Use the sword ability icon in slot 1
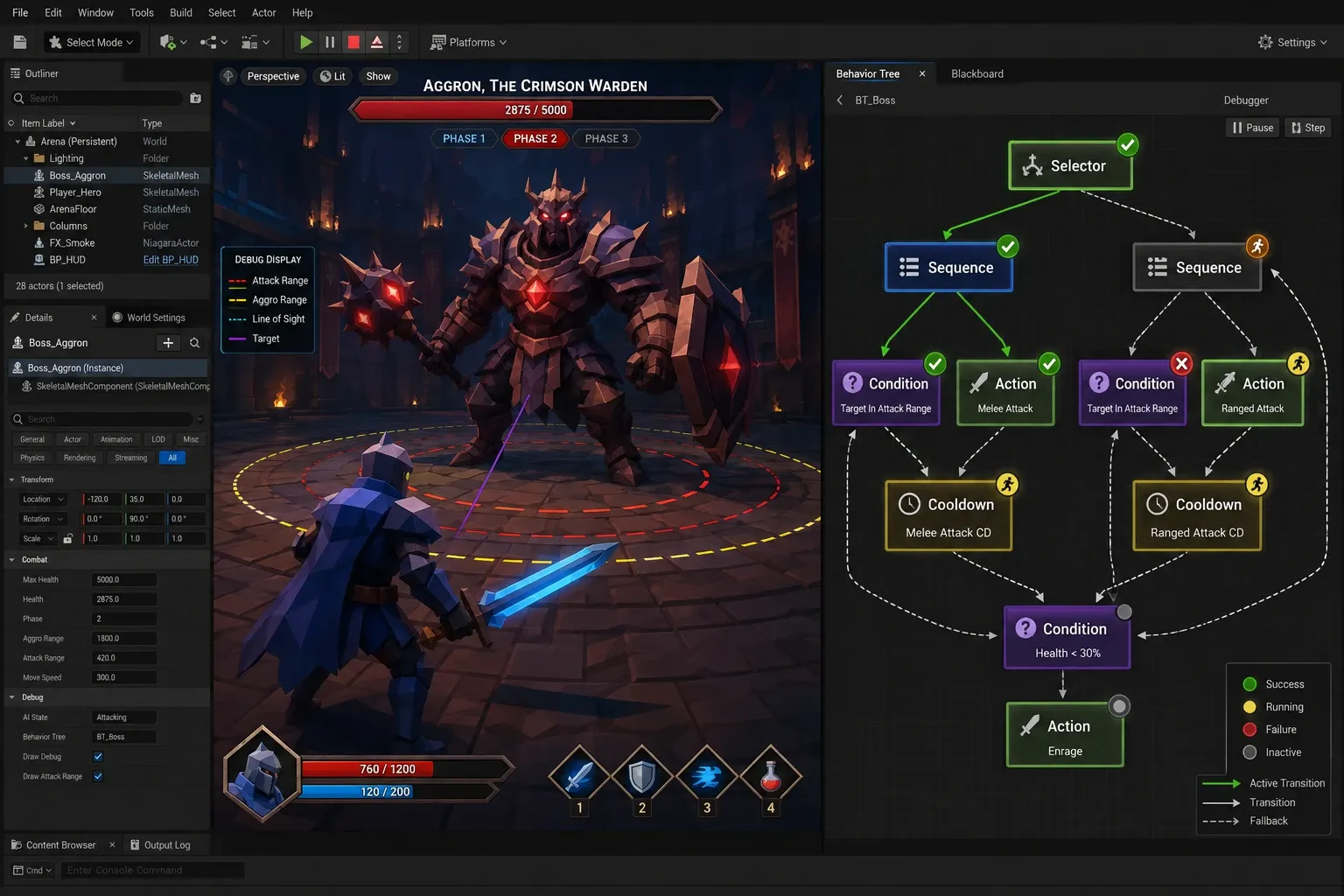Screen dimensions: 1344x896 579,775
